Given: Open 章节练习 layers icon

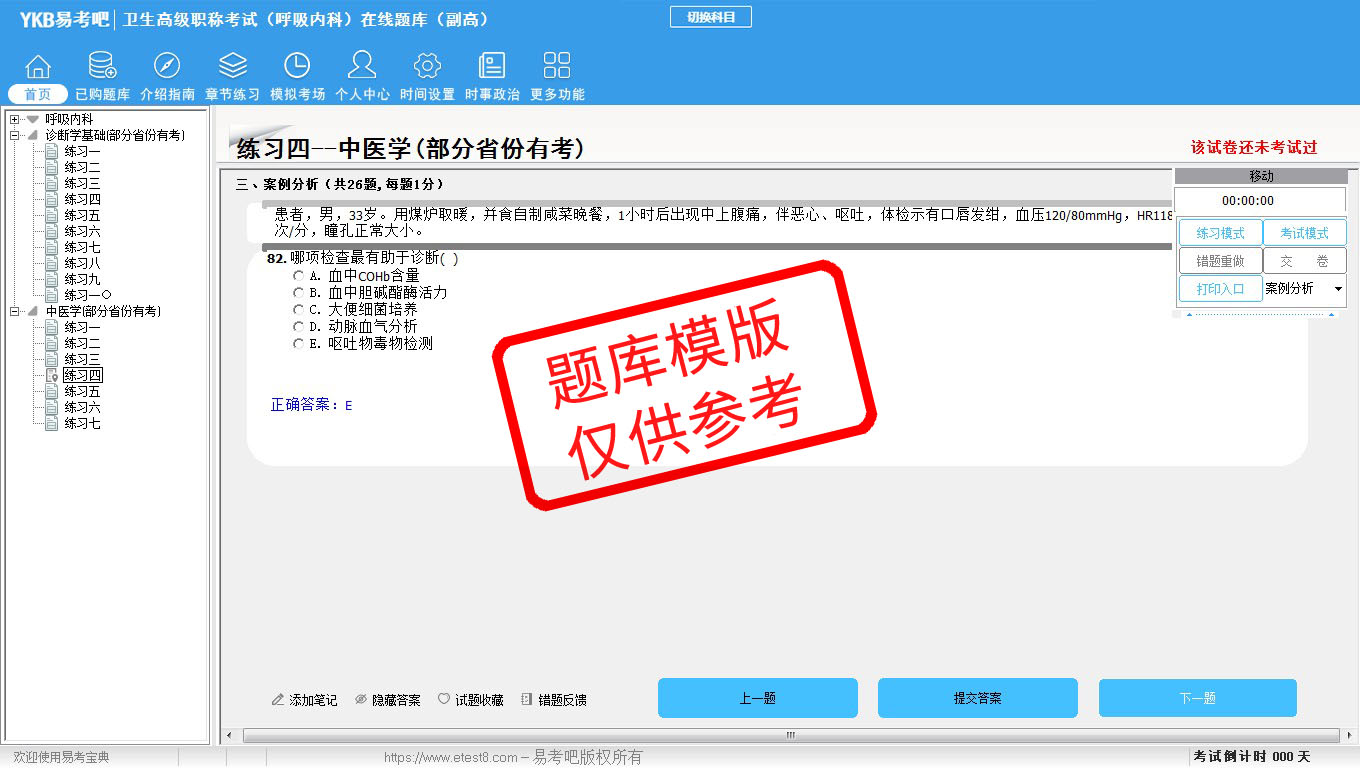Looking at the screenshot, I should click(232, 67).
